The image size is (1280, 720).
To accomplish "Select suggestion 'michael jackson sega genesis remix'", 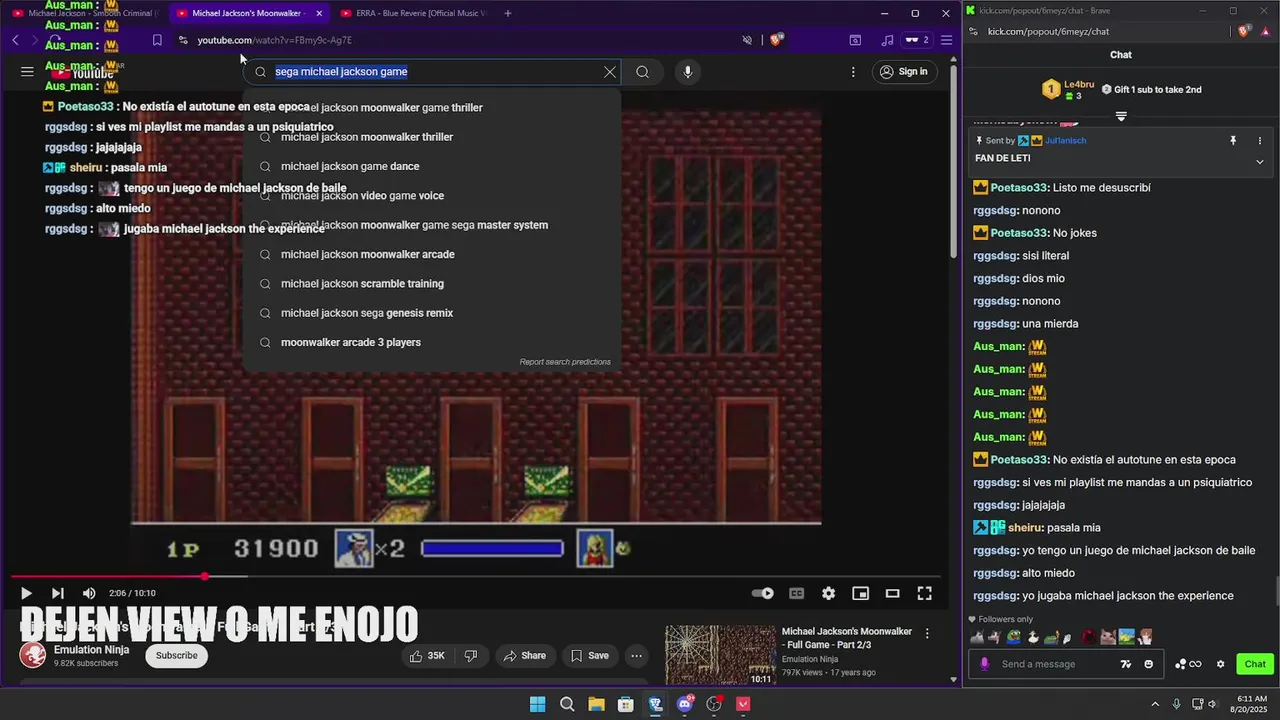I will (x=432, y=313).
